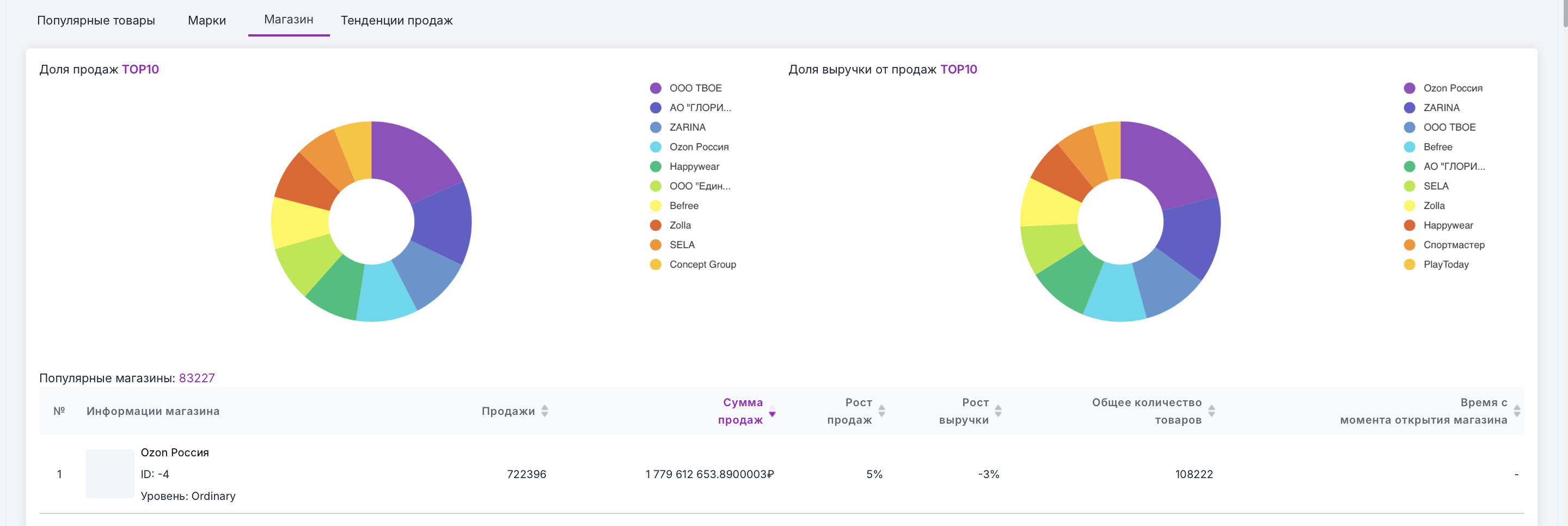Toggle Ozon Россия in revenue share legend

1443,88
